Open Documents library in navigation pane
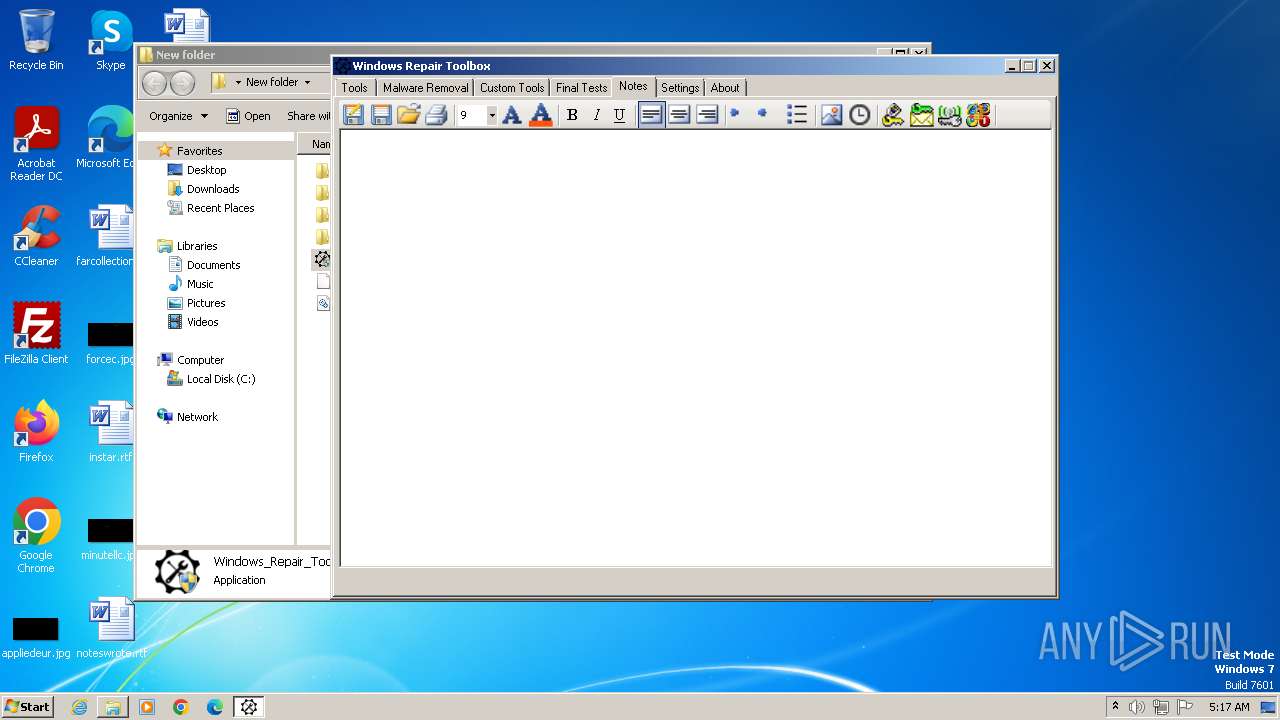 click(213, 265)
